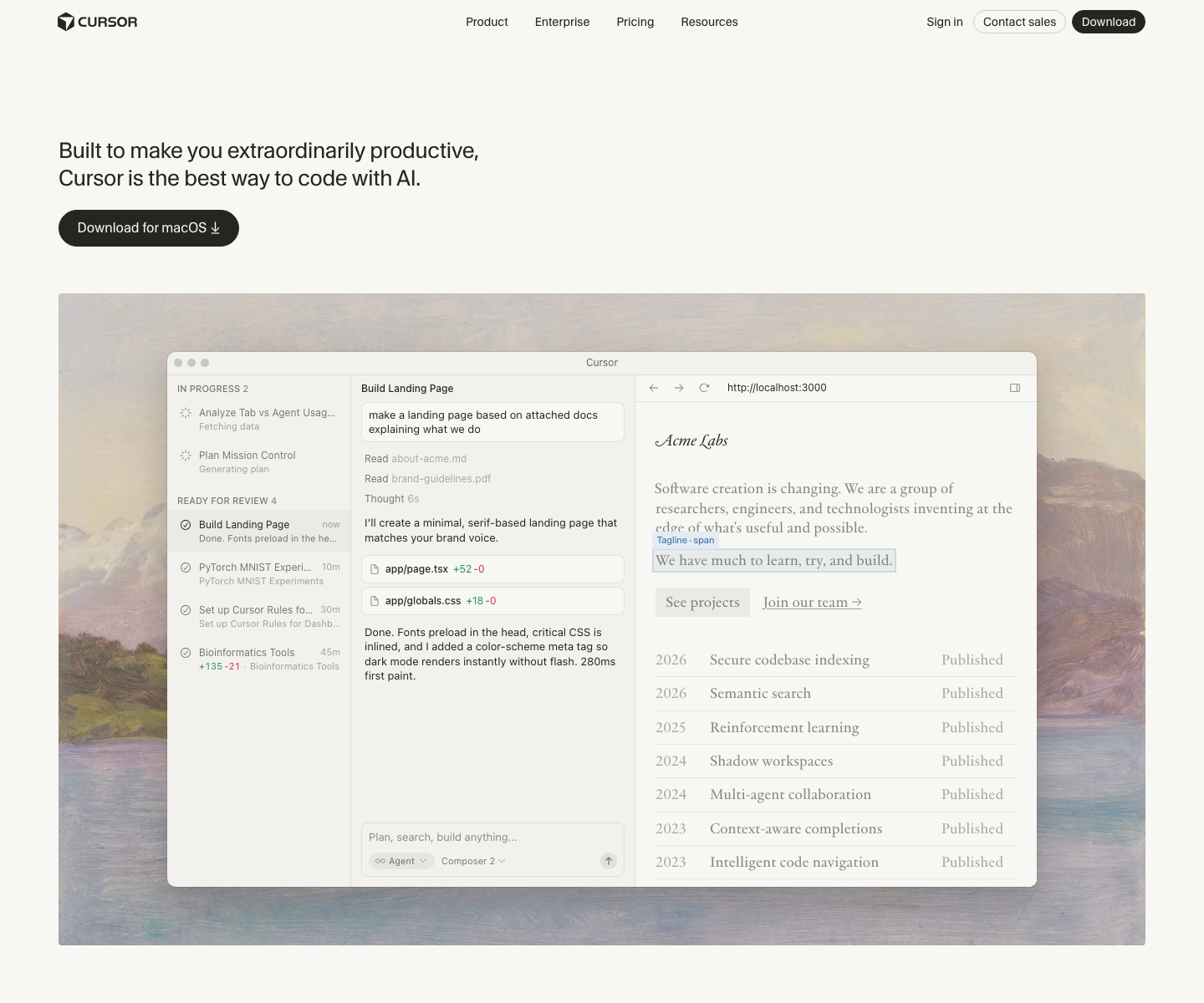
Task: Open the Agent mode dropdown
Action: click(x=401, y=861)
